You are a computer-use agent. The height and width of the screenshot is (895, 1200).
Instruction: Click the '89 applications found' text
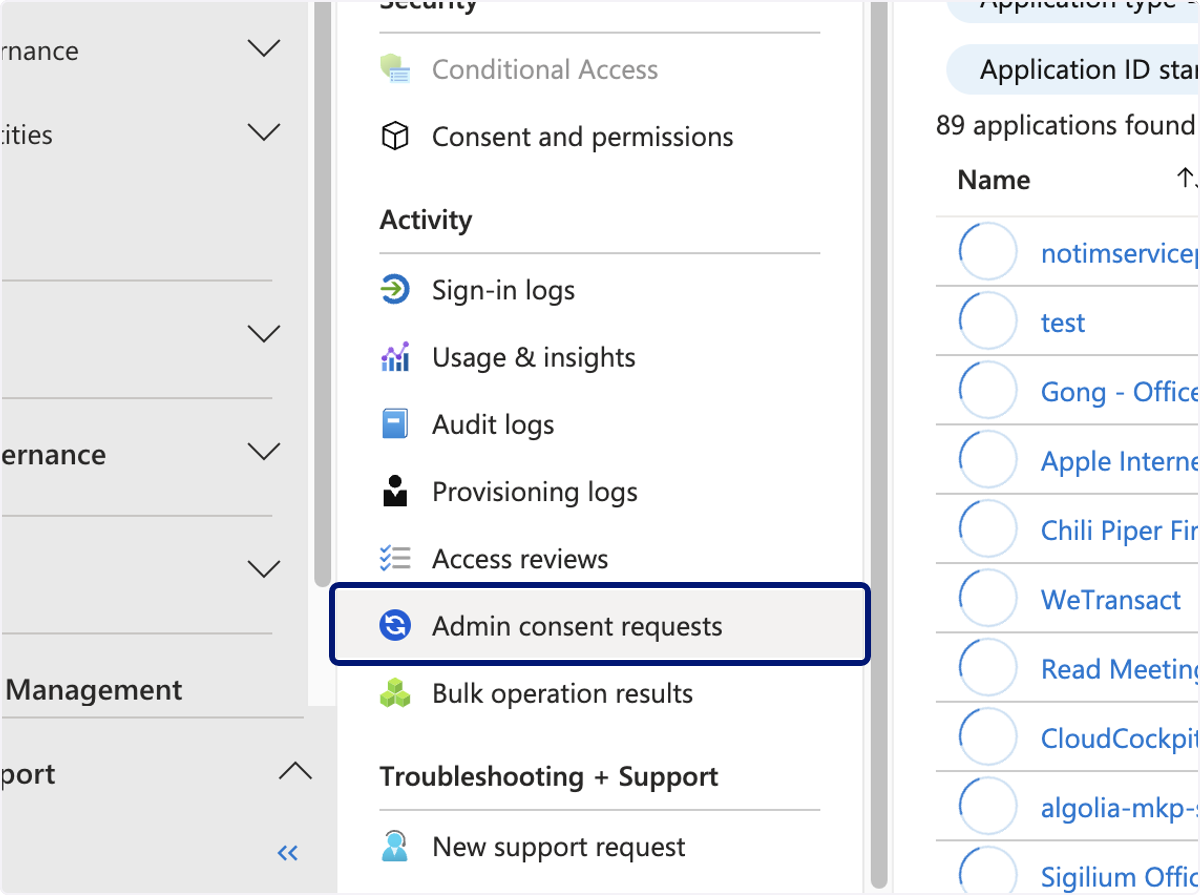pyautogui.click(x=1066, y=125)
